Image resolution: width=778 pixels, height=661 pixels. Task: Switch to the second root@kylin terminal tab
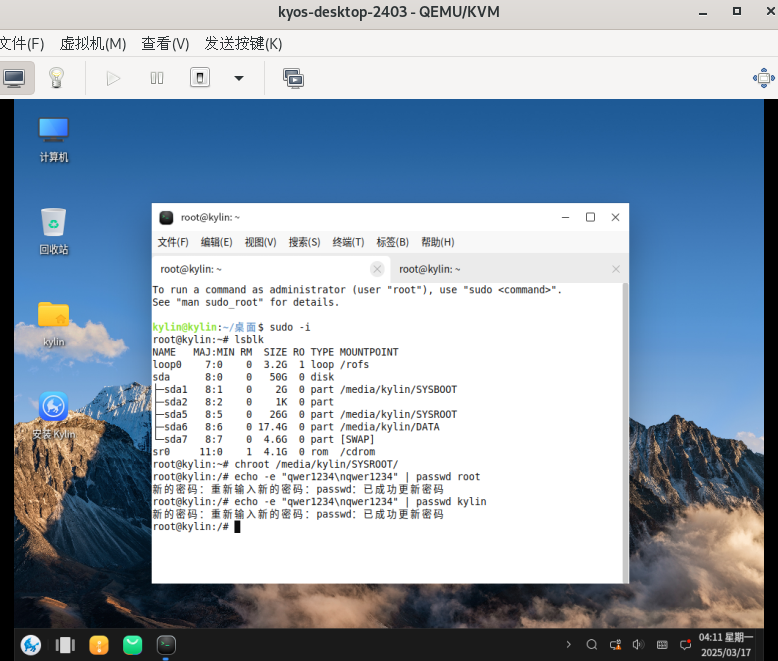point(509,269)
